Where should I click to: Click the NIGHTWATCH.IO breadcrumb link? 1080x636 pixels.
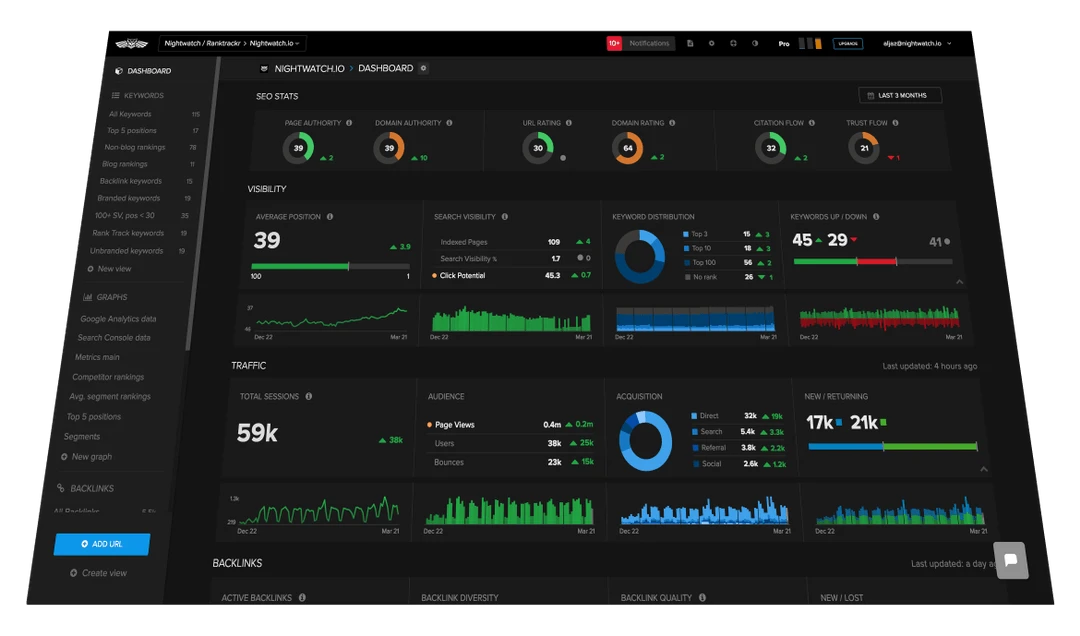coord(309,69)
